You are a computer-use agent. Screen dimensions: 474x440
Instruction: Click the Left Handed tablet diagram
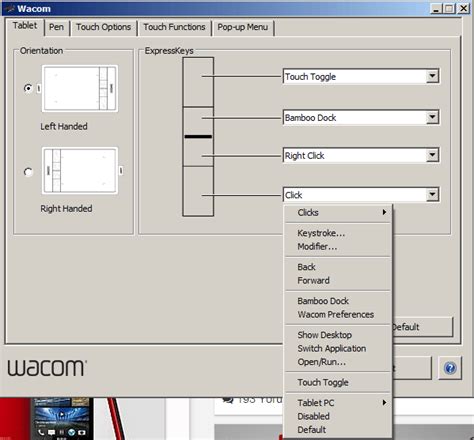[80, 88]
